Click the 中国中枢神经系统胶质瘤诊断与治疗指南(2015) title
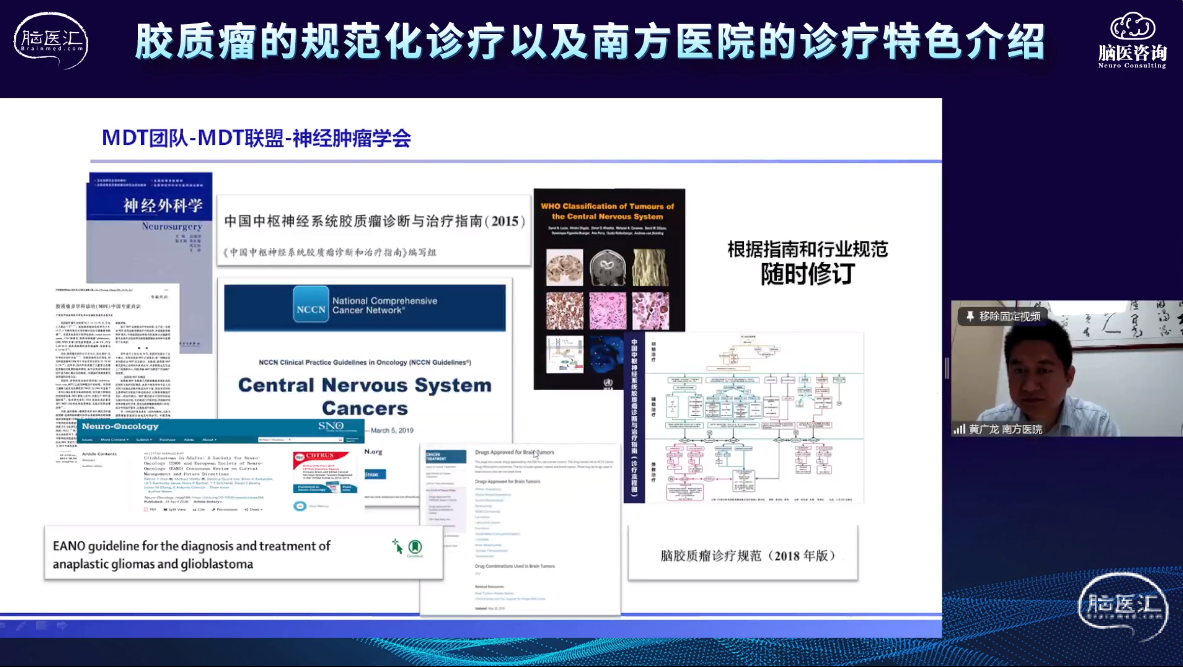This screenshot has width=1183, height=667. 374,221
